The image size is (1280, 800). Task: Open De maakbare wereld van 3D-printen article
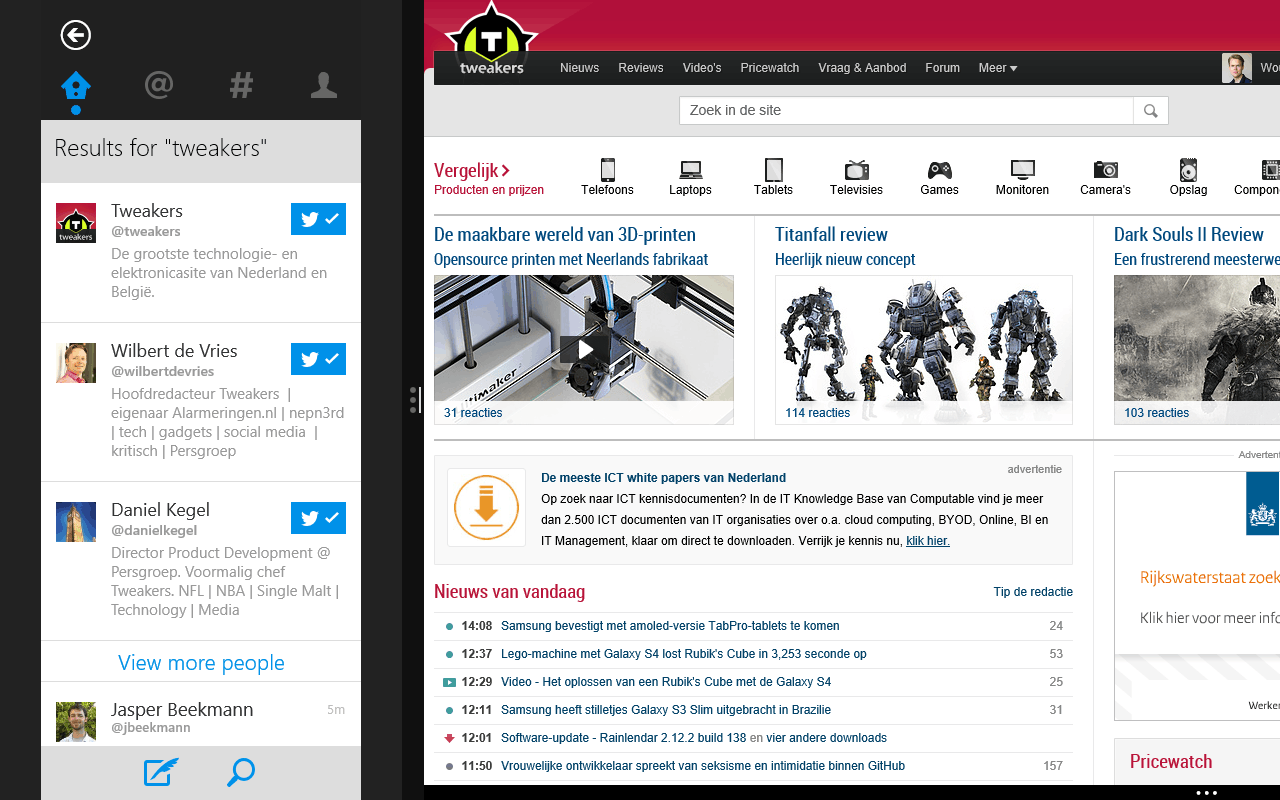click(x=565, y=235)
